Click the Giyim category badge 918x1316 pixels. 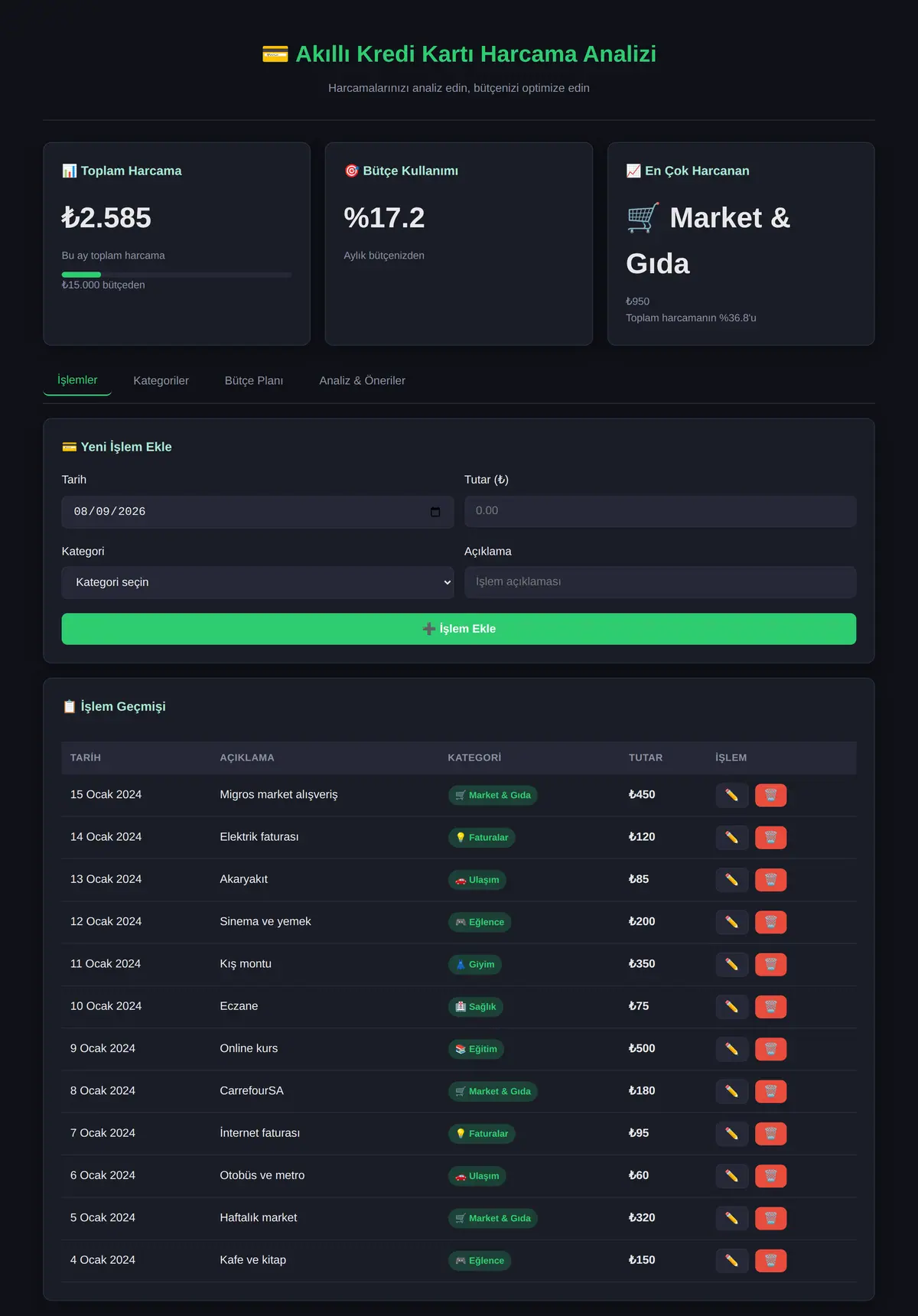coord(475,965)
